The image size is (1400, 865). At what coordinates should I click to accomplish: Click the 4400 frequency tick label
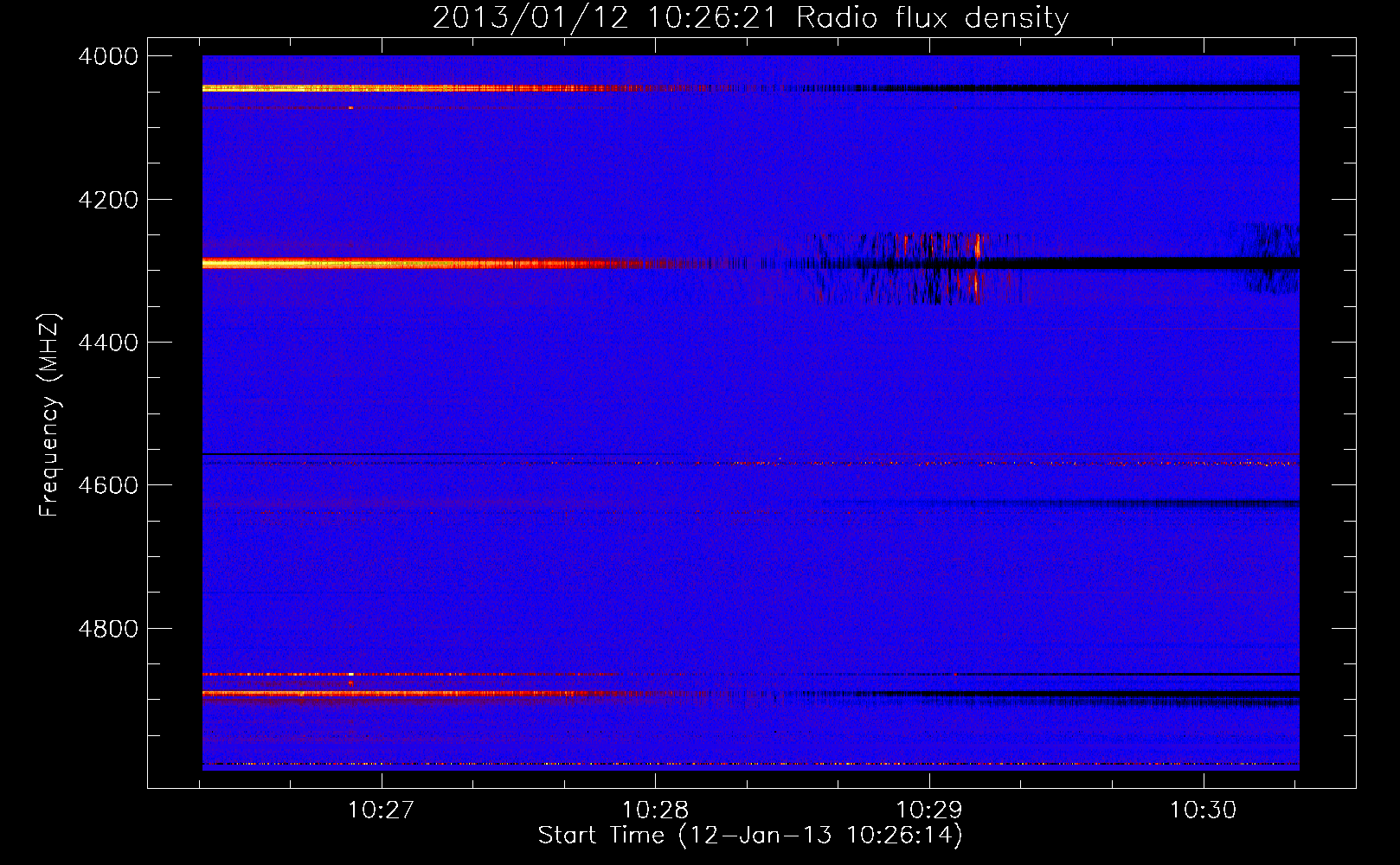click(x=108, y=343)
